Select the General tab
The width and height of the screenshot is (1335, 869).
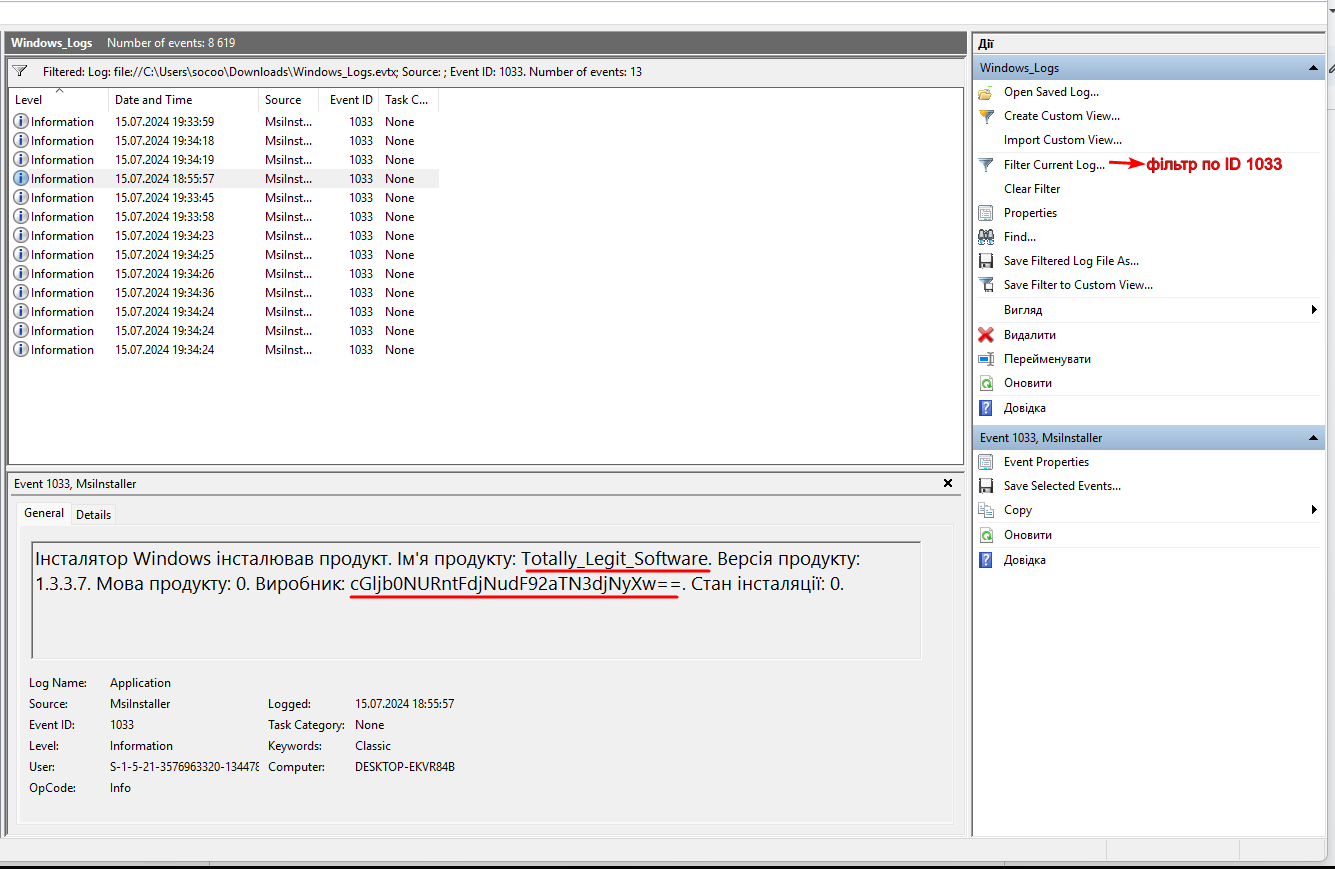[x=44, y=513]
